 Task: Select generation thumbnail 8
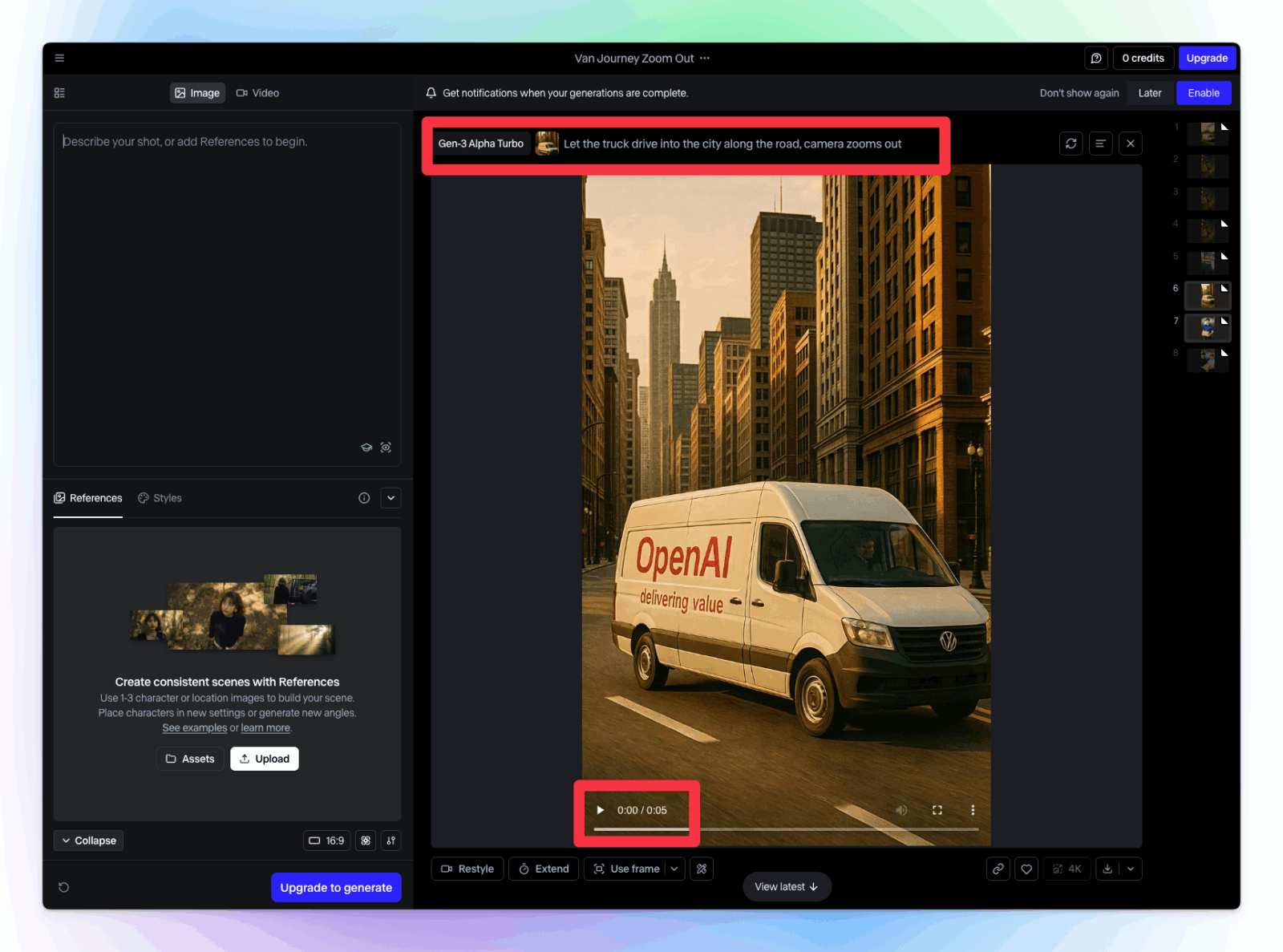[1208, 359]
